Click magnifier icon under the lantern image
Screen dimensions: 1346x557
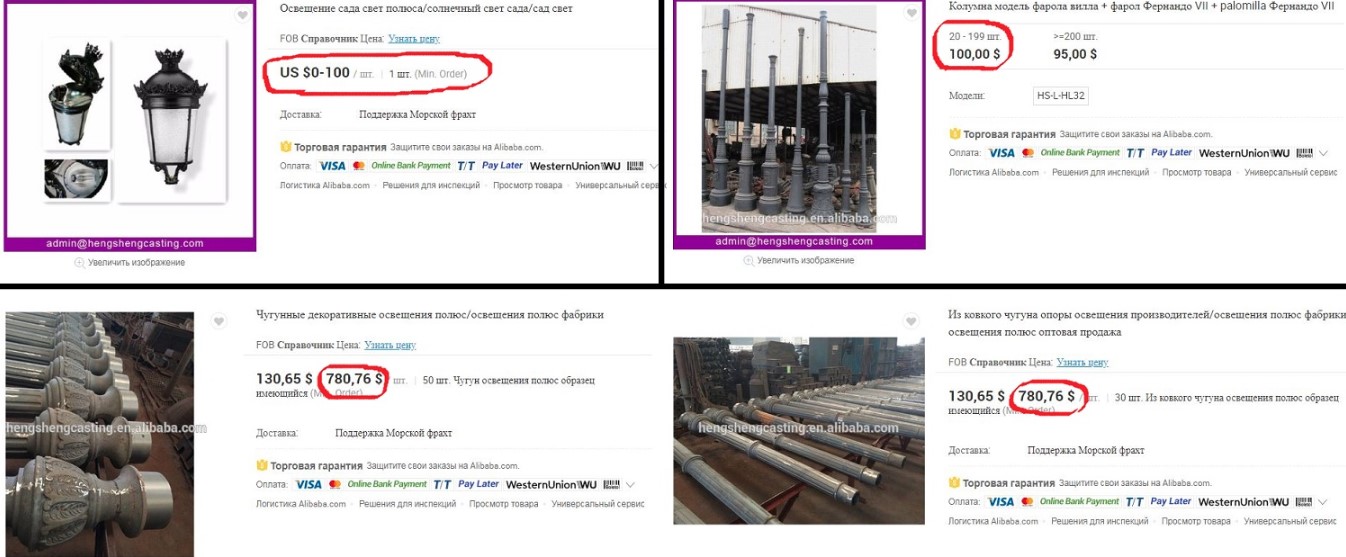[79, 262]
